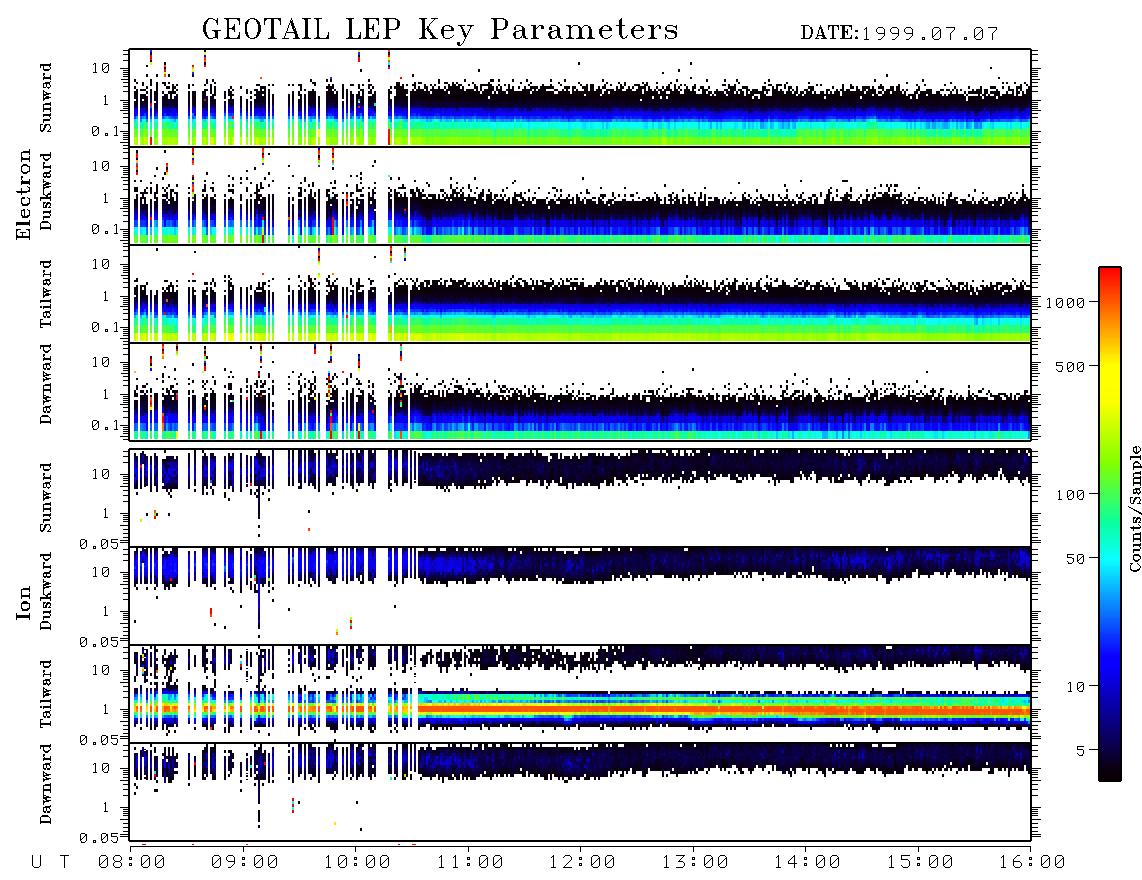Select the 'DATE:1999.07.07' label
1142x880 pixels.
point(899,33)
